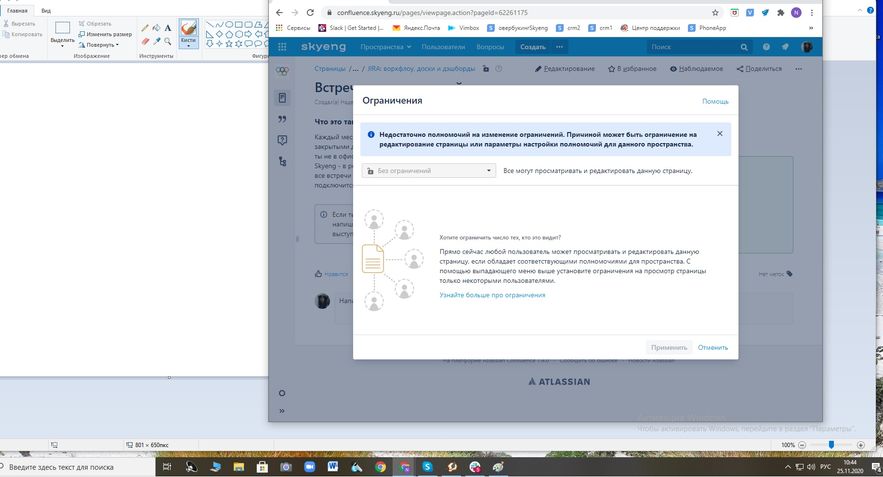Screen dimensions: 883x477
Task: Select the Magnifier tool in Paint
Action: coord(168,41)
